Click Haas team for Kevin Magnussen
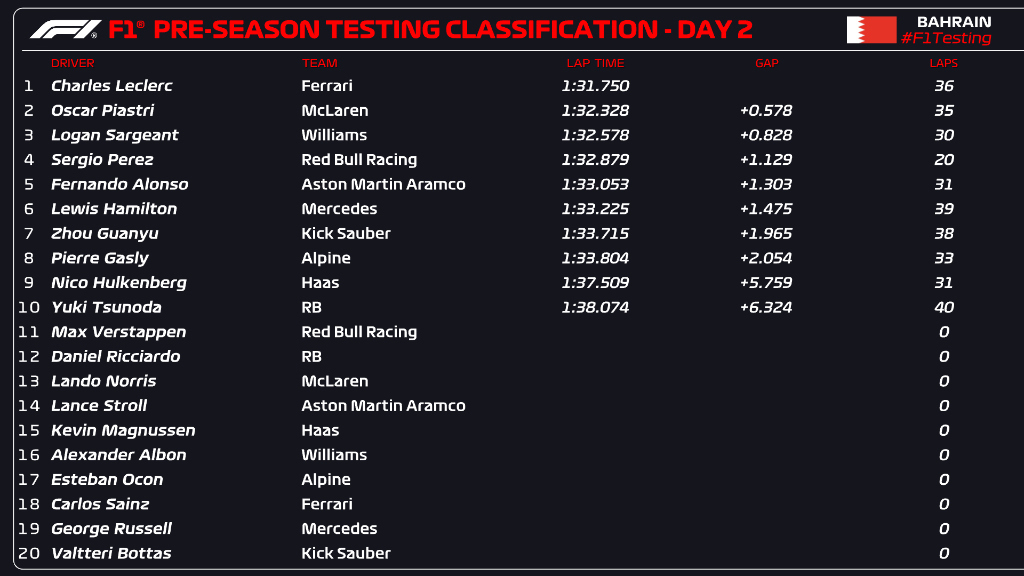The image size is (1024, 576). click(x=320, y=430)
